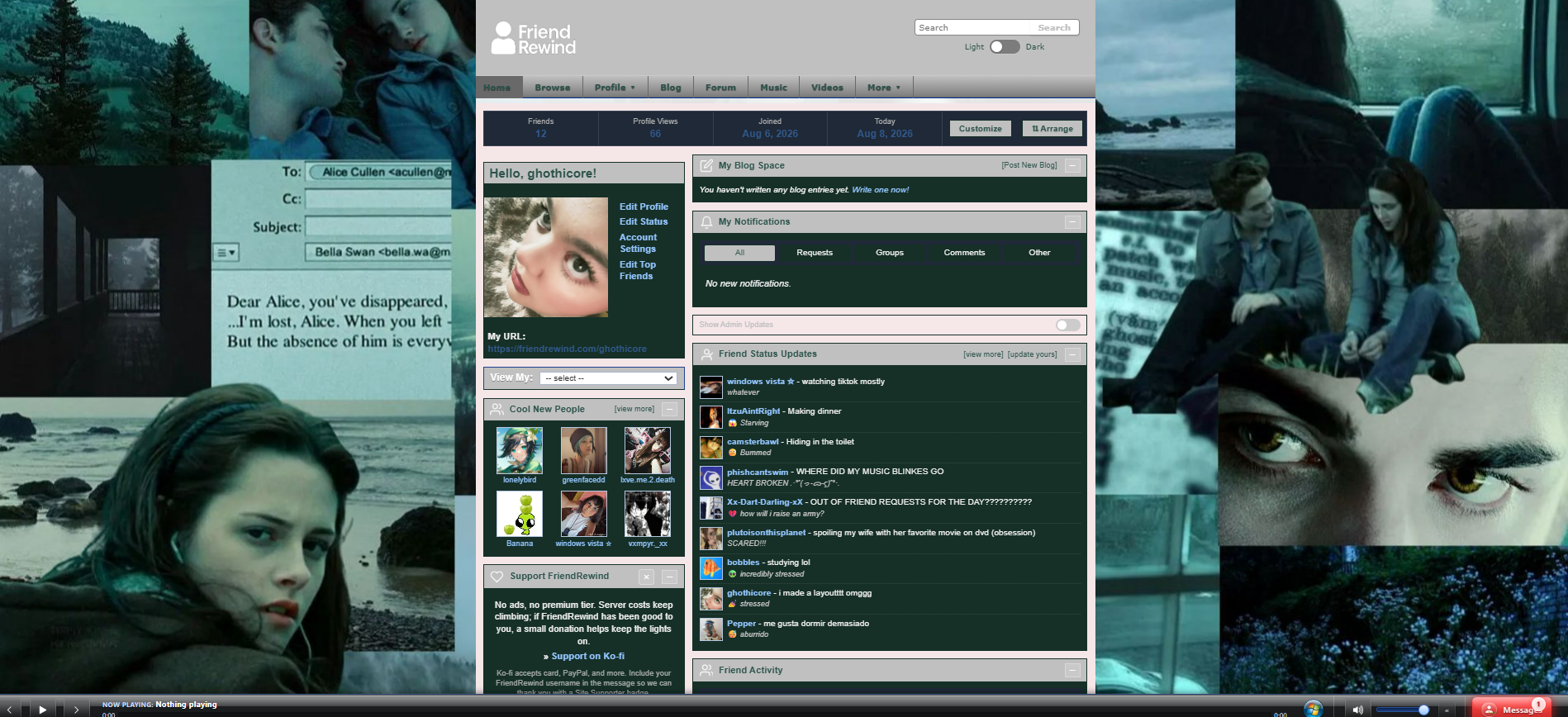Viewport: 1568px width, 717px height.
Task: Open Xx-Dart-Darling-xX's status avatar
Action: (711, 508)
